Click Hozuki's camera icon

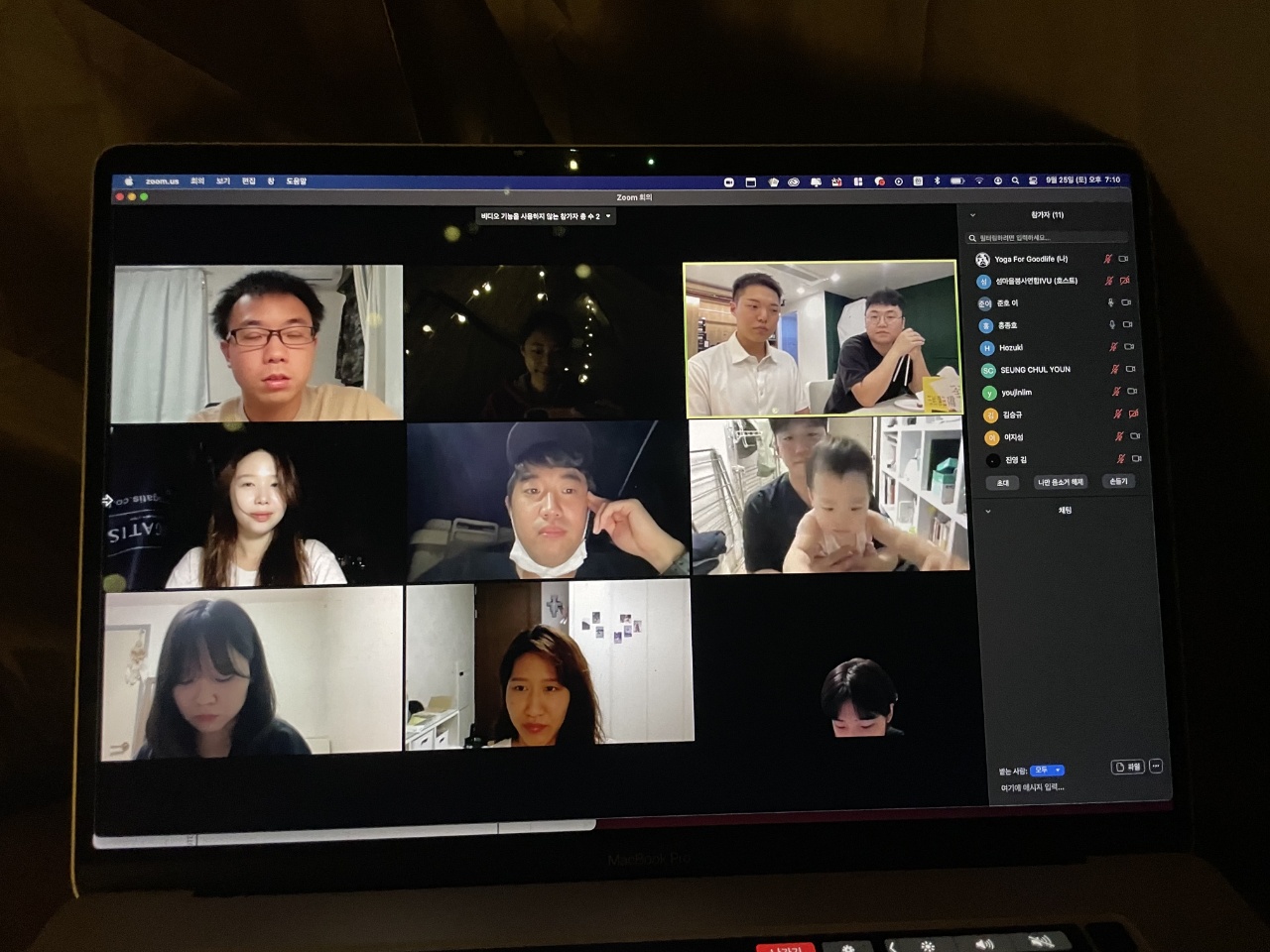pos(1129,347)
